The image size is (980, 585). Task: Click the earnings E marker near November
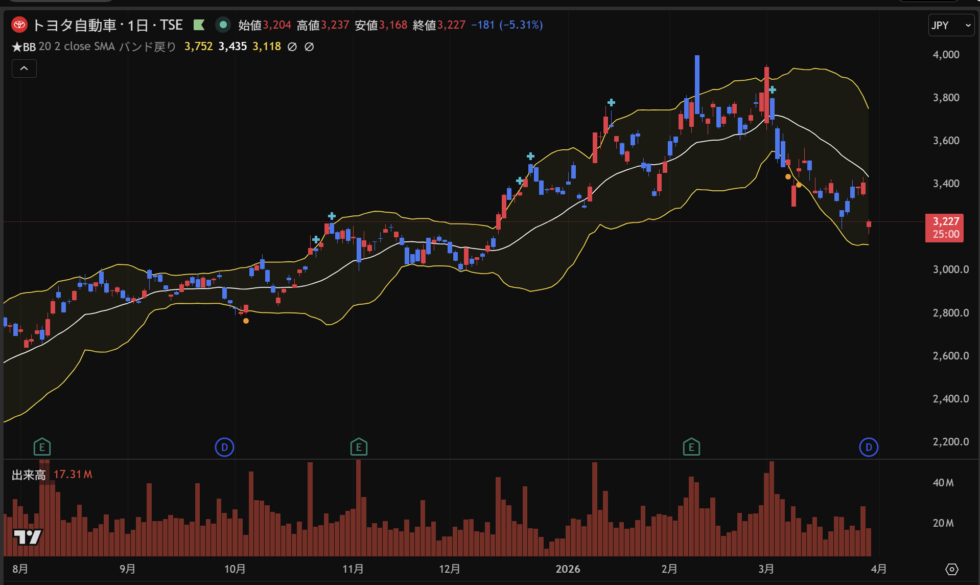(359, 446)
